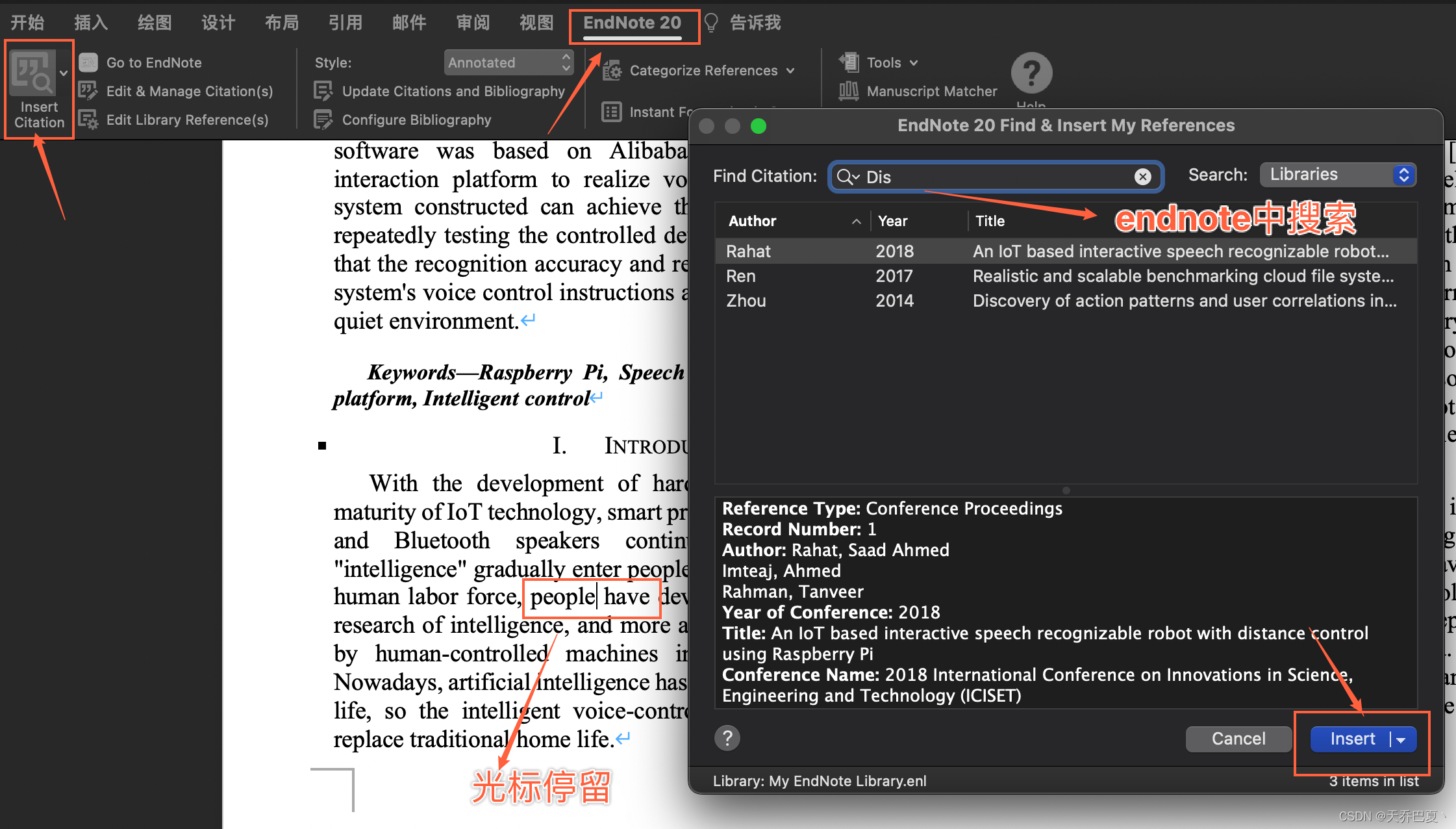Open the Search Libraries dropdown
Screen dimensions: 1456x829
(1338, 175)
